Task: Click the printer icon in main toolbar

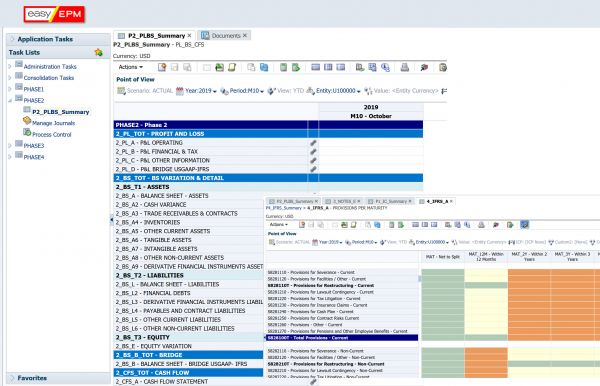Action: pos(404,67)
